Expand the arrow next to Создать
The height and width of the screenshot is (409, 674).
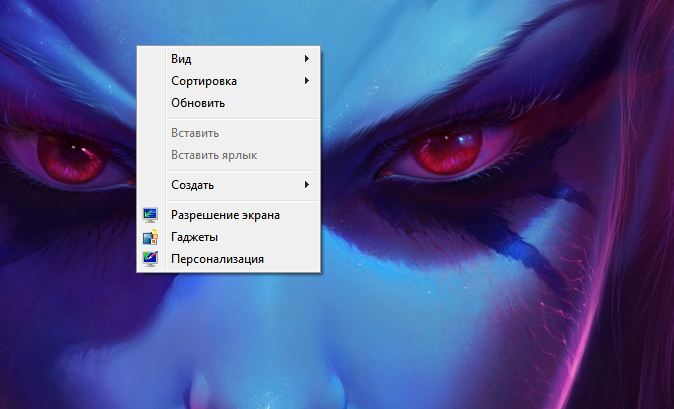(306, 185)
